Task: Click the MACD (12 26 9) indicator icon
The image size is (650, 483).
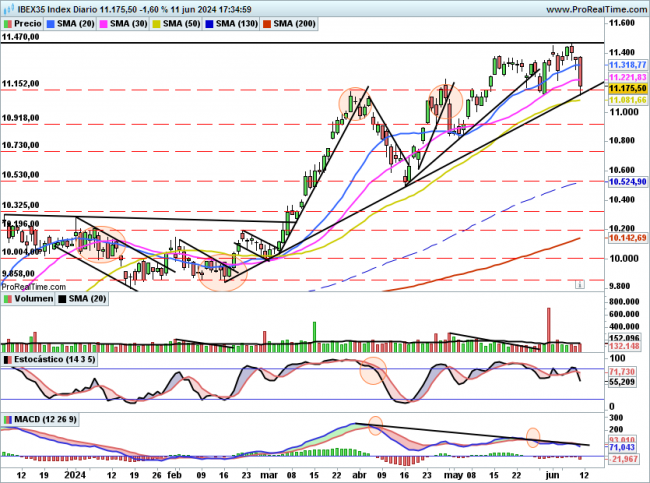Action: pyautogui.click(x=7, y=418)
